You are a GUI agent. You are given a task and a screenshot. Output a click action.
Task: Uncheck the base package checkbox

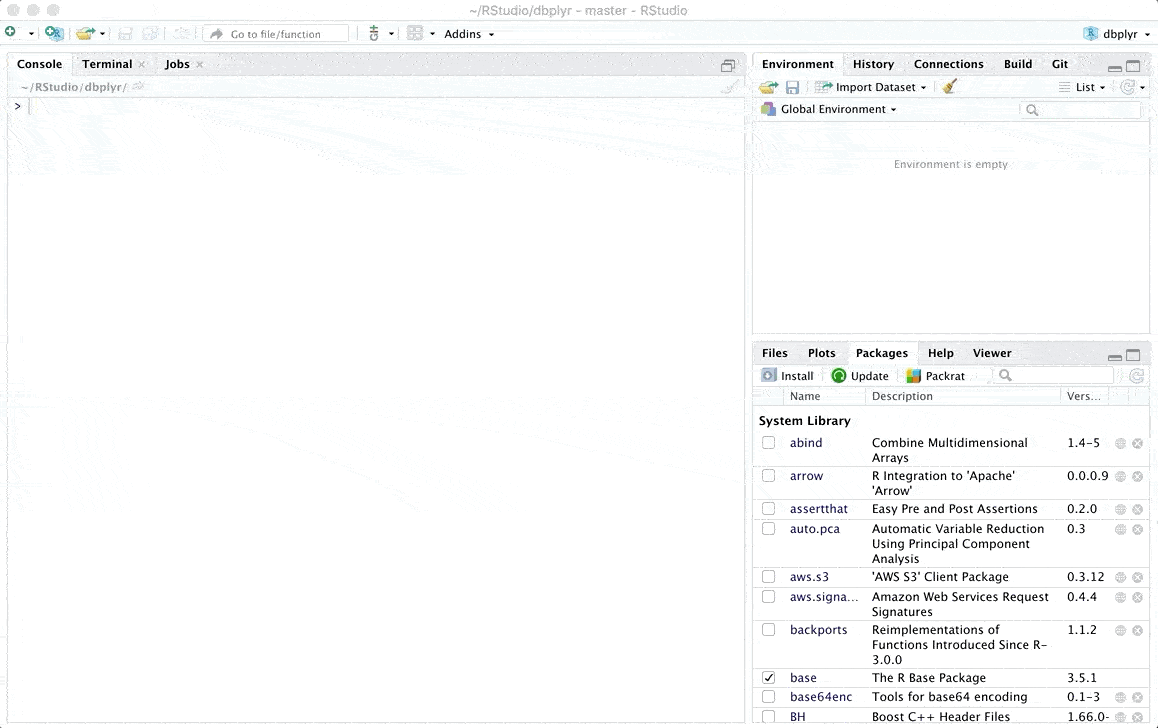(768, 678)
